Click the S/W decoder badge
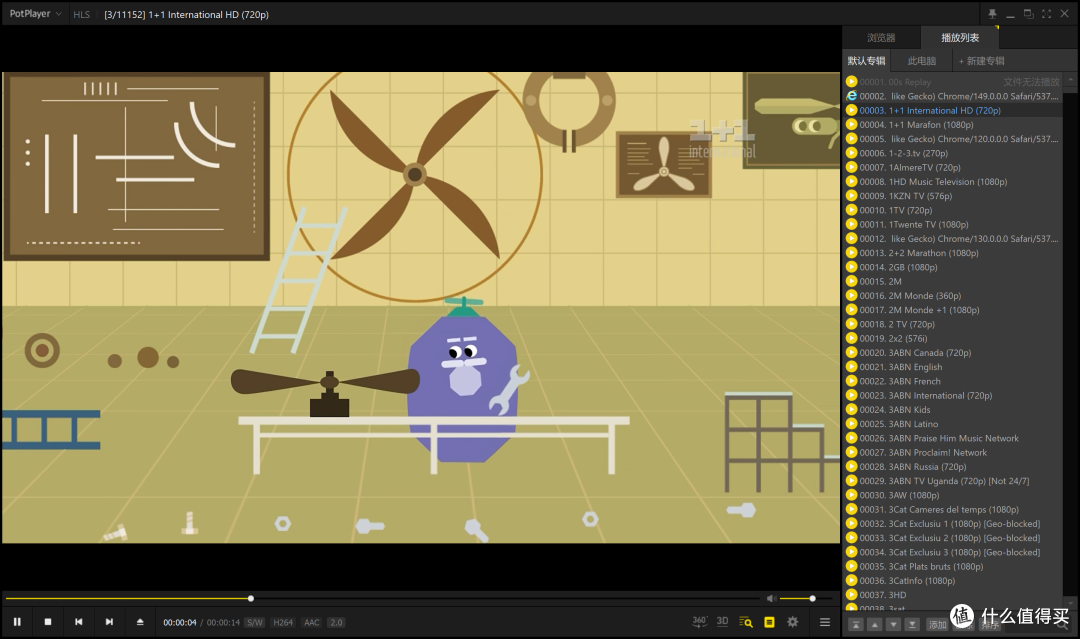This screenshot has height=639, width=1080. (255, 622)
